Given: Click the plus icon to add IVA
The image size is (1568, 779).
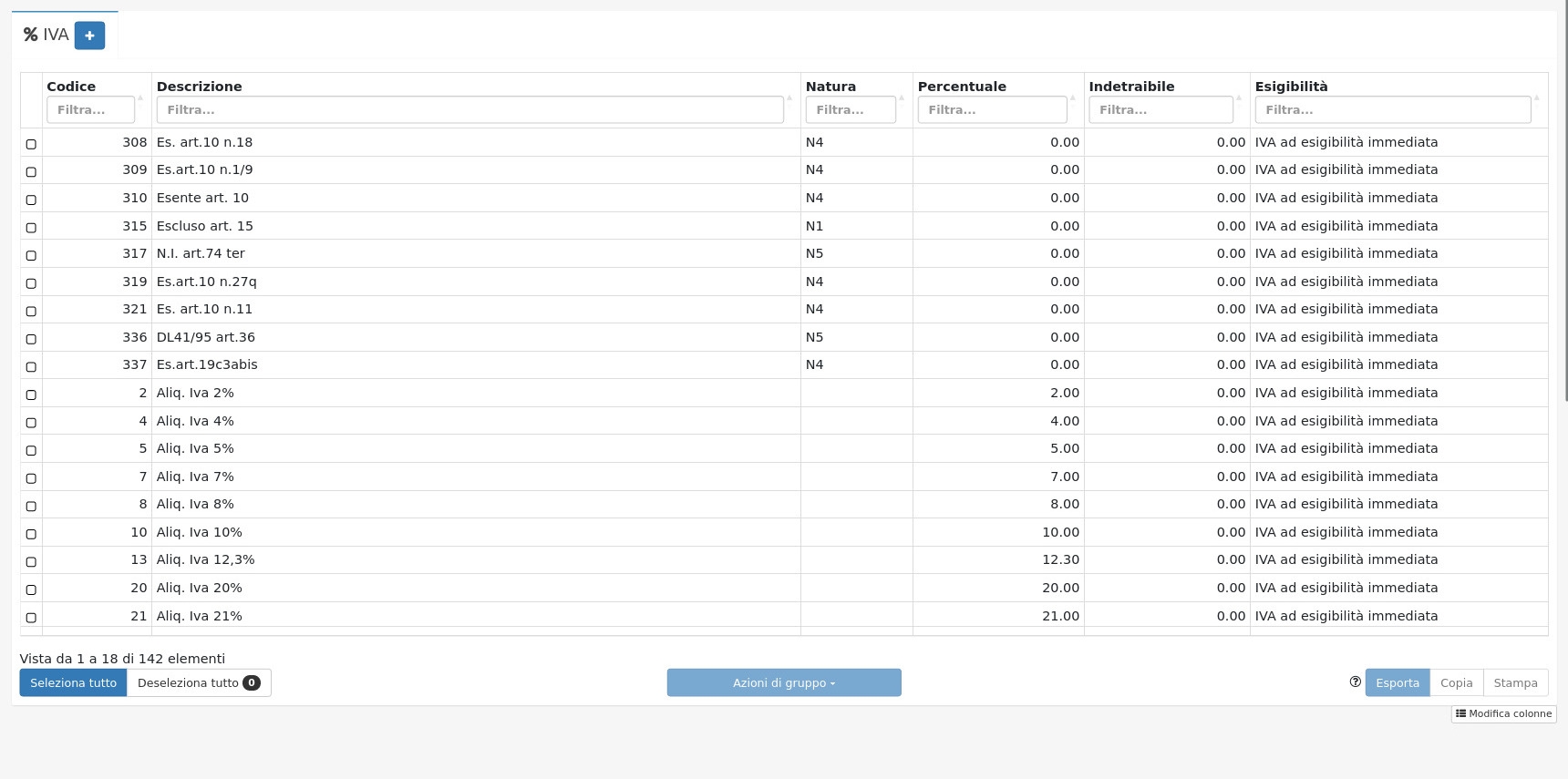Looking at the screenshot, I should 89,36.
